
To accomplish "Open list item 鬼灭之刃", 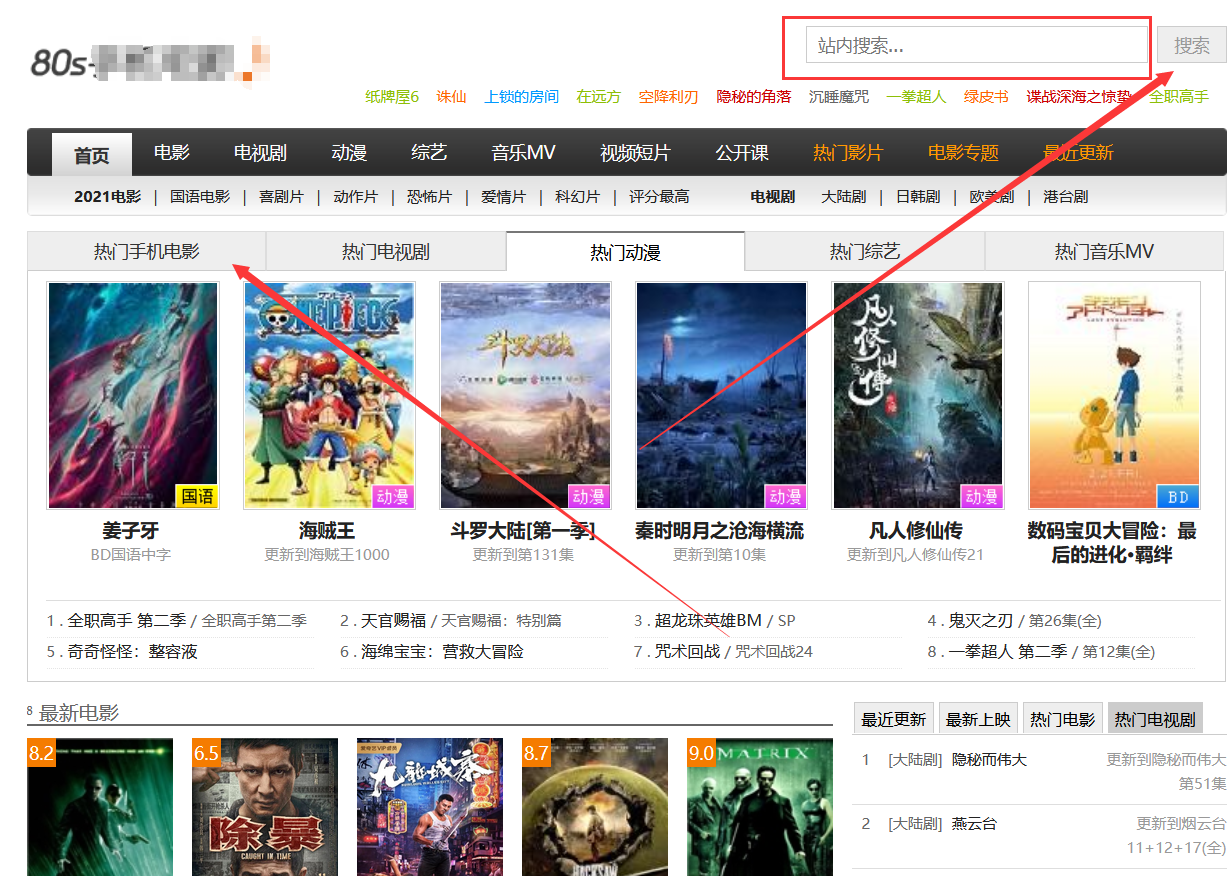I will 982,620.
